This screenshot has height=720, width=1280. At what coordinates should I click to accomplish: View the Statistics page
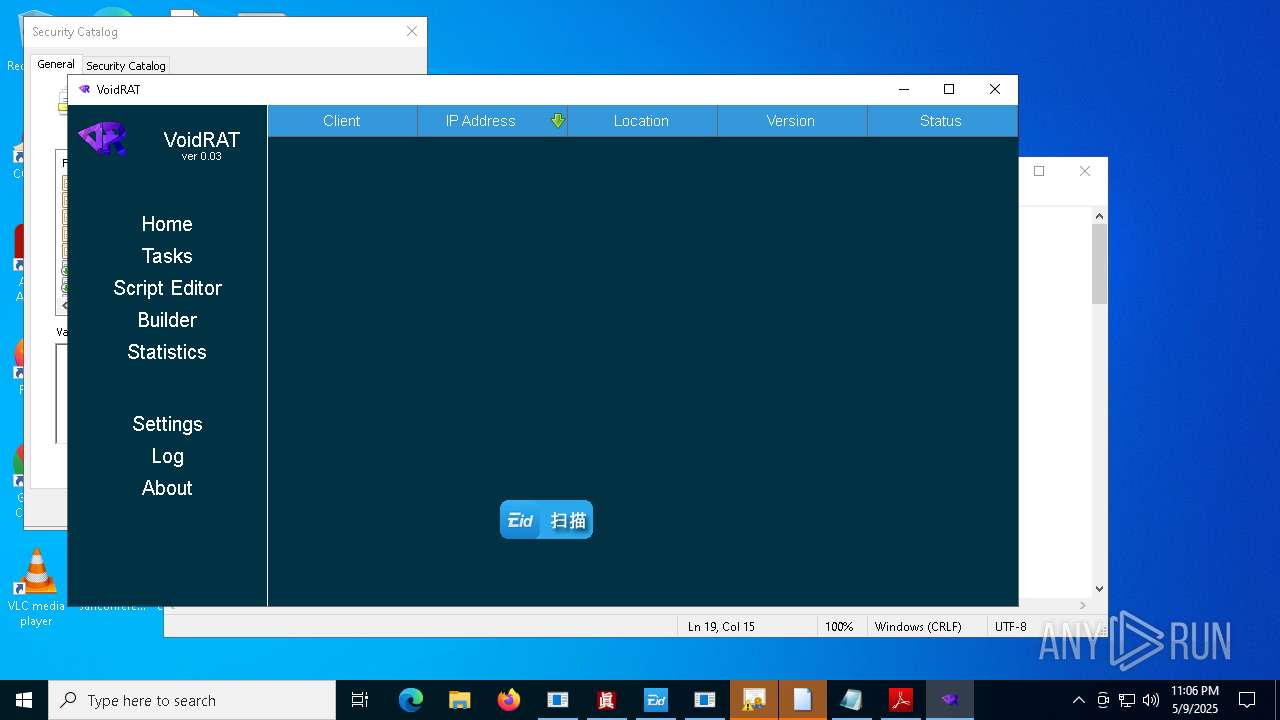[167, 352]
